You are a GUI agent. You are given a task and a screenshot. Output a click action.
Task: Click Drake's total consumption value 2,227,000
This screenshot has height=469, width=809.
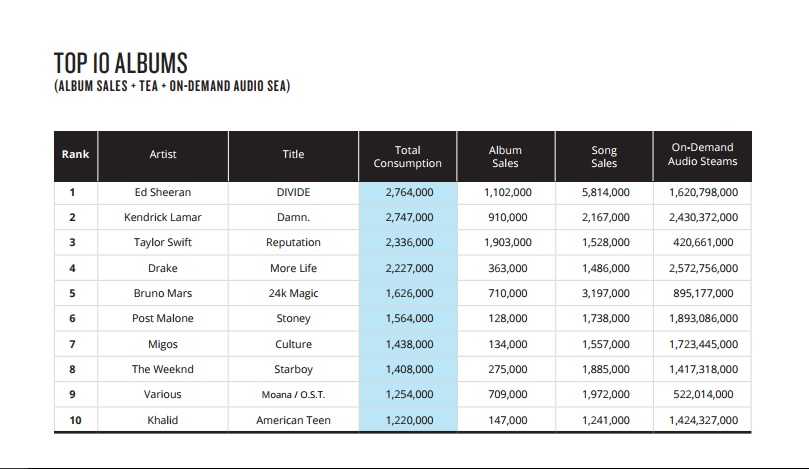pos(409,268)
